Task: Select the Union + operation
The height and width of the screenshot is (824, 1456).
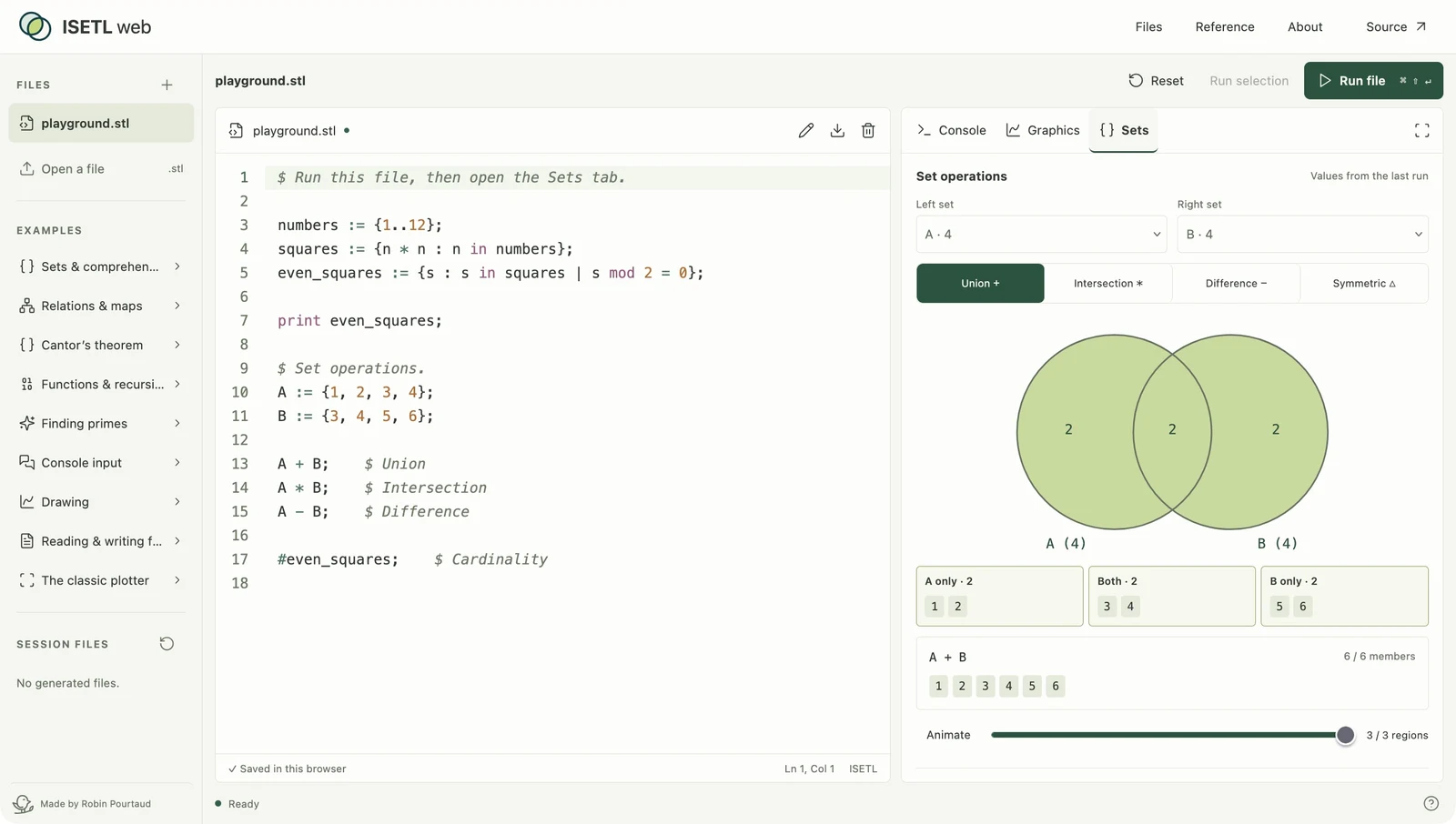Action: [x=980, y=283]
